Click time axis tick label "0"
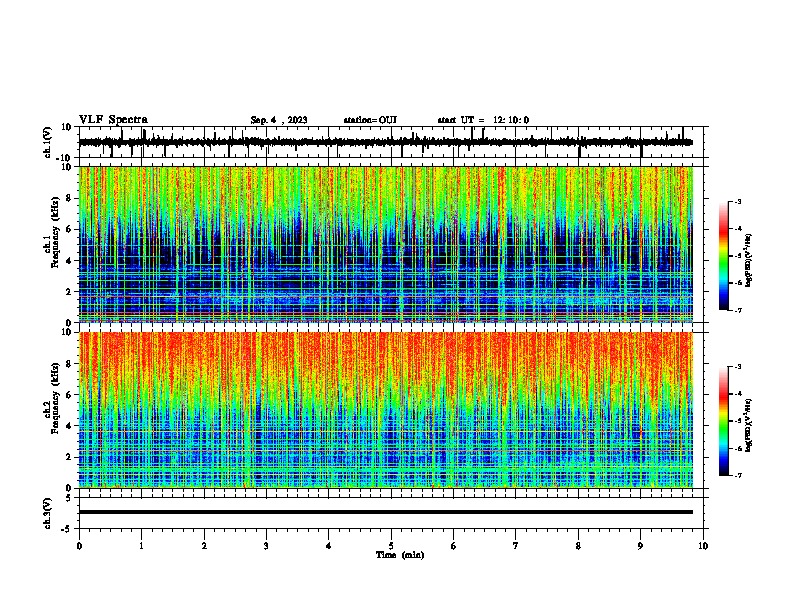Screen dimensions: 792x612 [79, 546]
